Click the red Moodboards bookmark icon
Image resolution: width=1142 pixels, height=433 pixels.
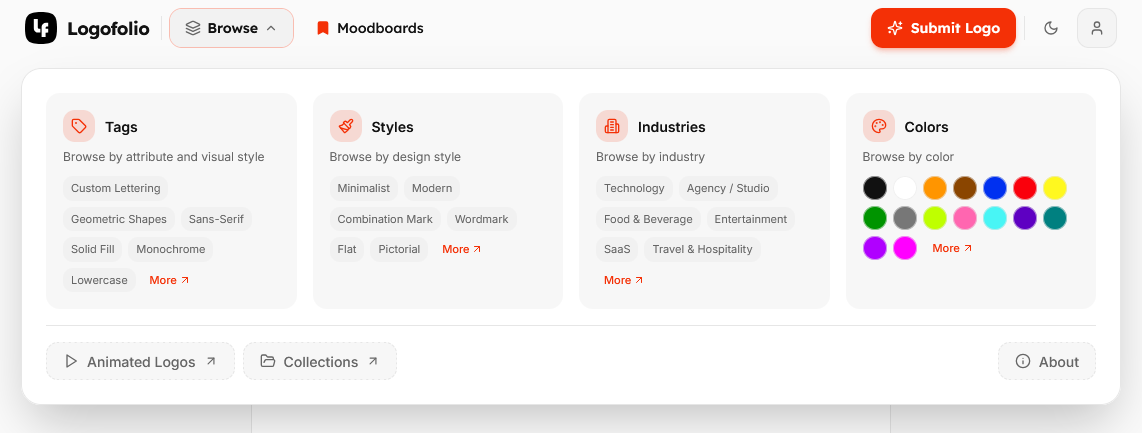pos(323,28)
